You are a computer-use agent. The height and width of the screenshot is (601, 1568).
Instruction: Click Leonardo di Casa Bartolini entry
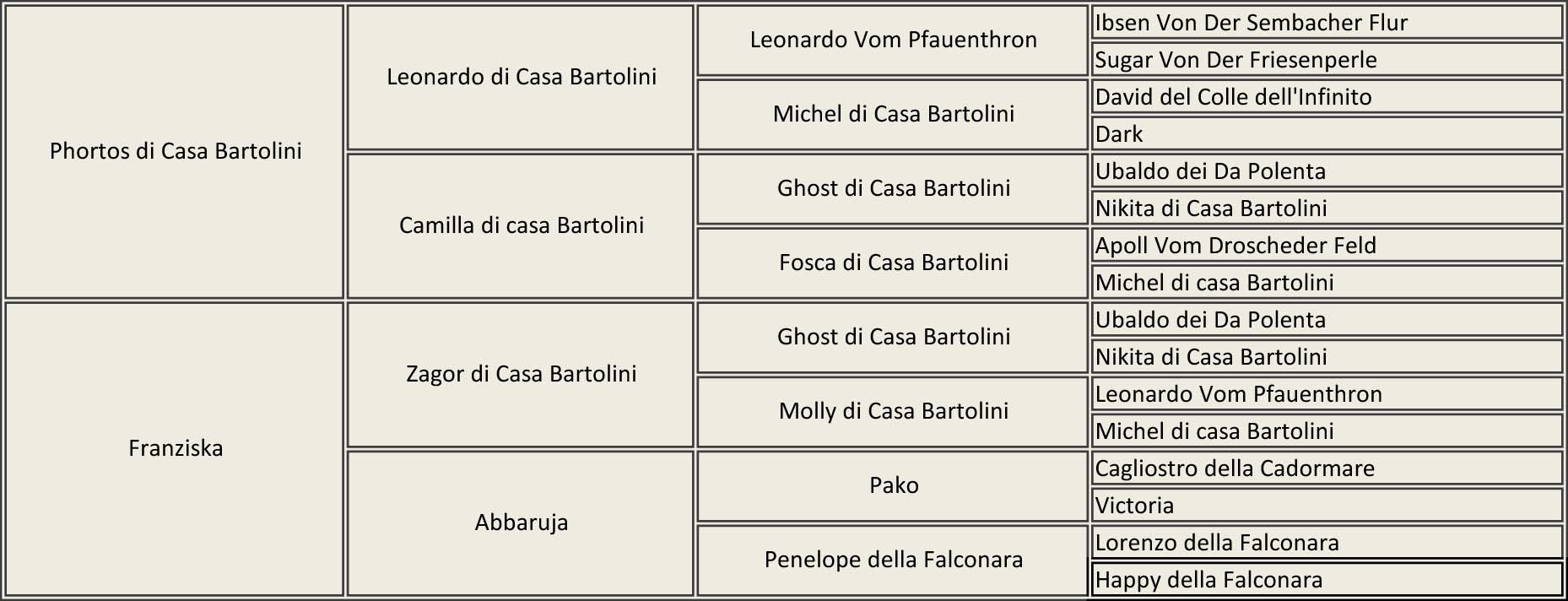point(521,77)
